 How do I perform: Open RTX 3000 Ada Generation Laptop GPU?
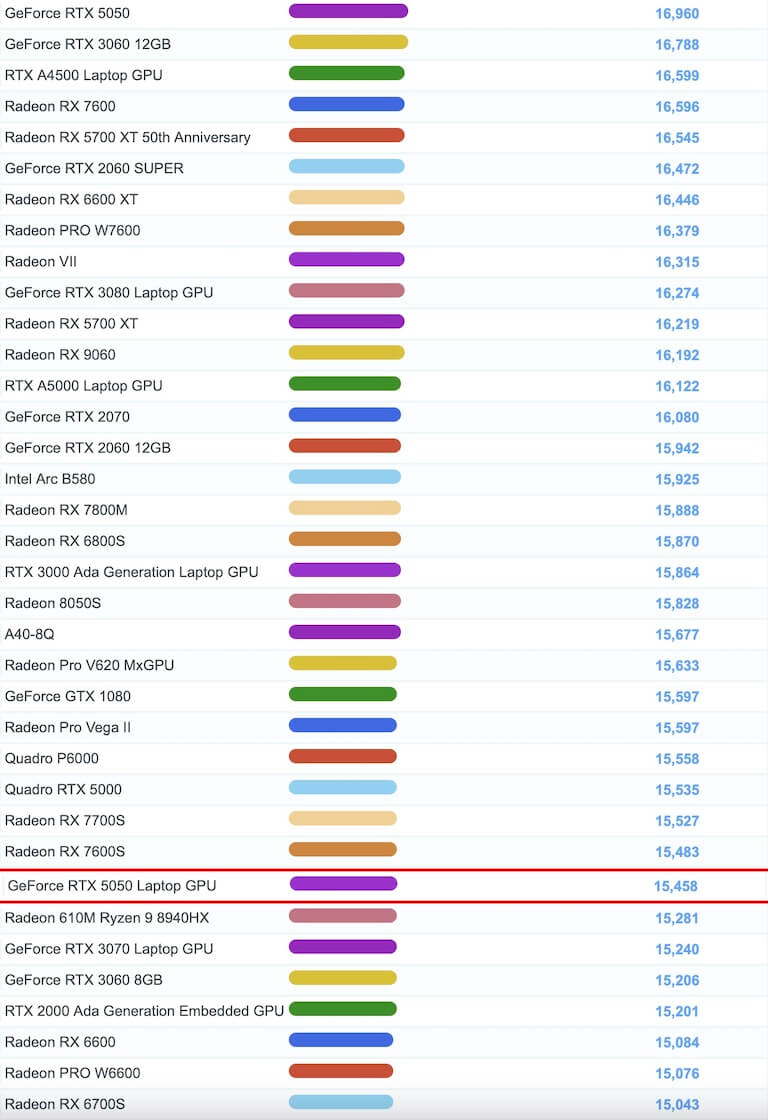[x=131, y=572]
